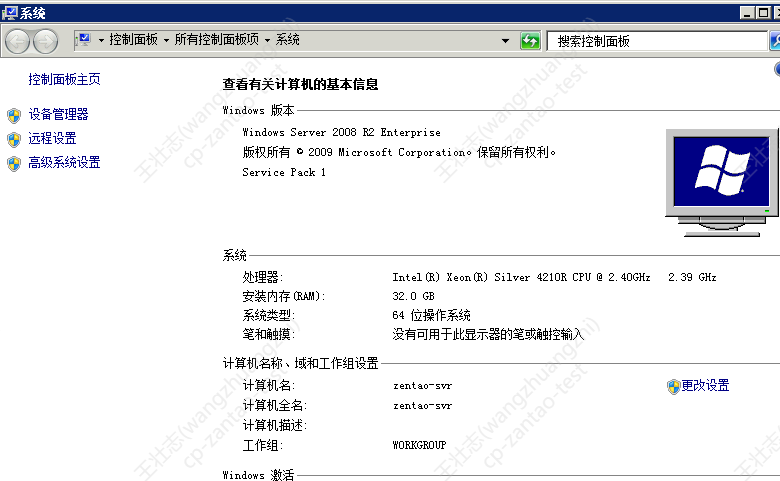Open 设备管理器 link

point(58,114)
